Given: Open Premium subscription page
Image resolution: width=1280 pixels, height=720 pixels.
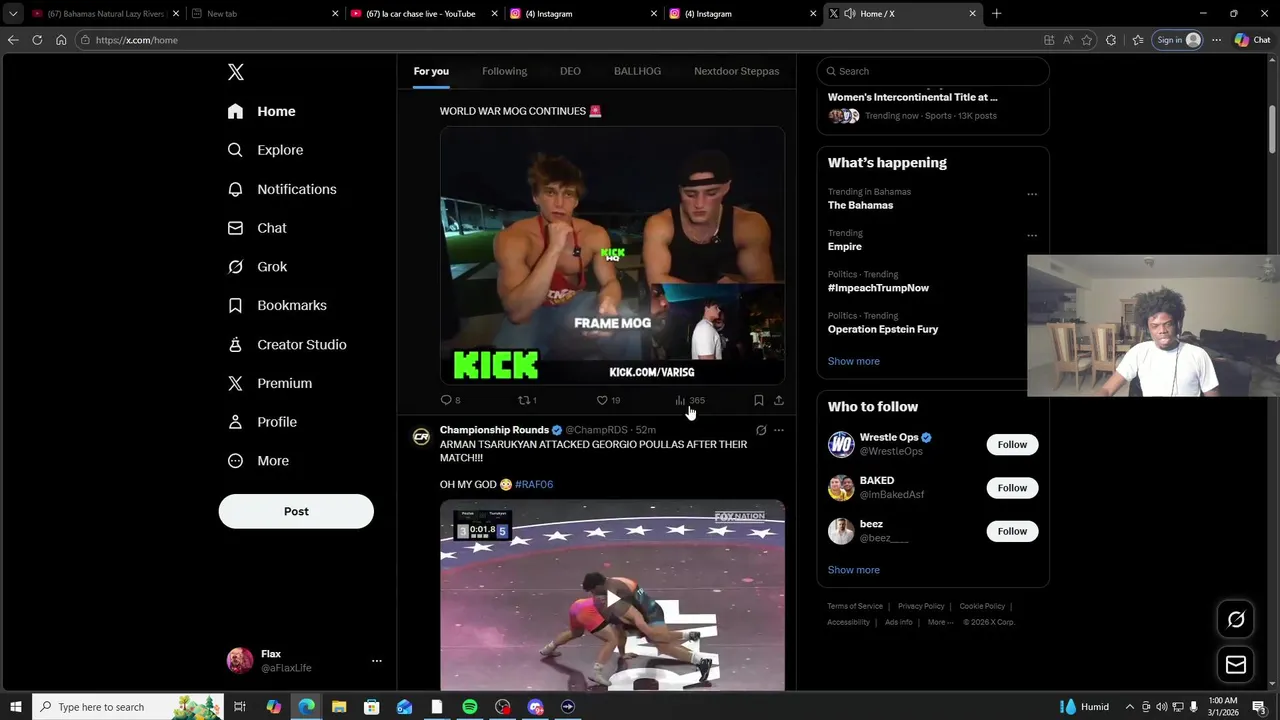Looking at the screenshot, I should point(270,383).
